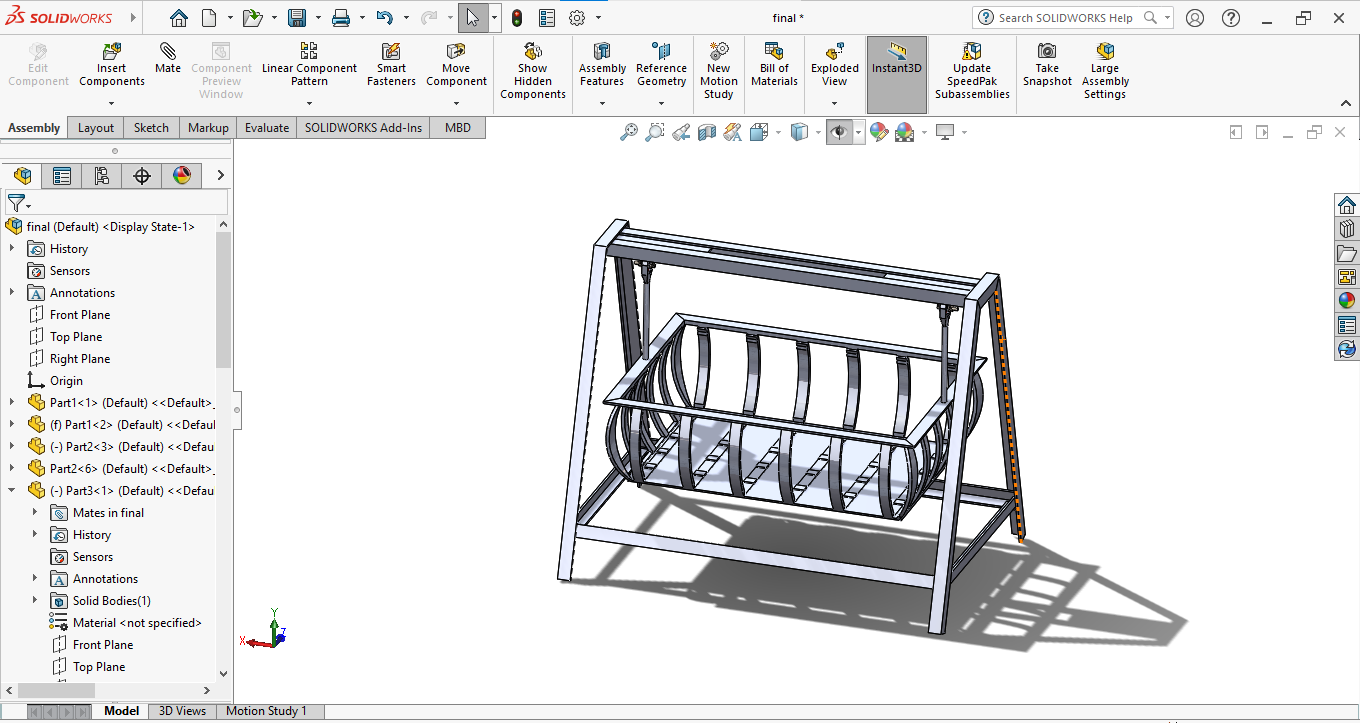1360x723 pixels.
Task: Click Update SpeedPak Subassemblies button
Action: 972,71
